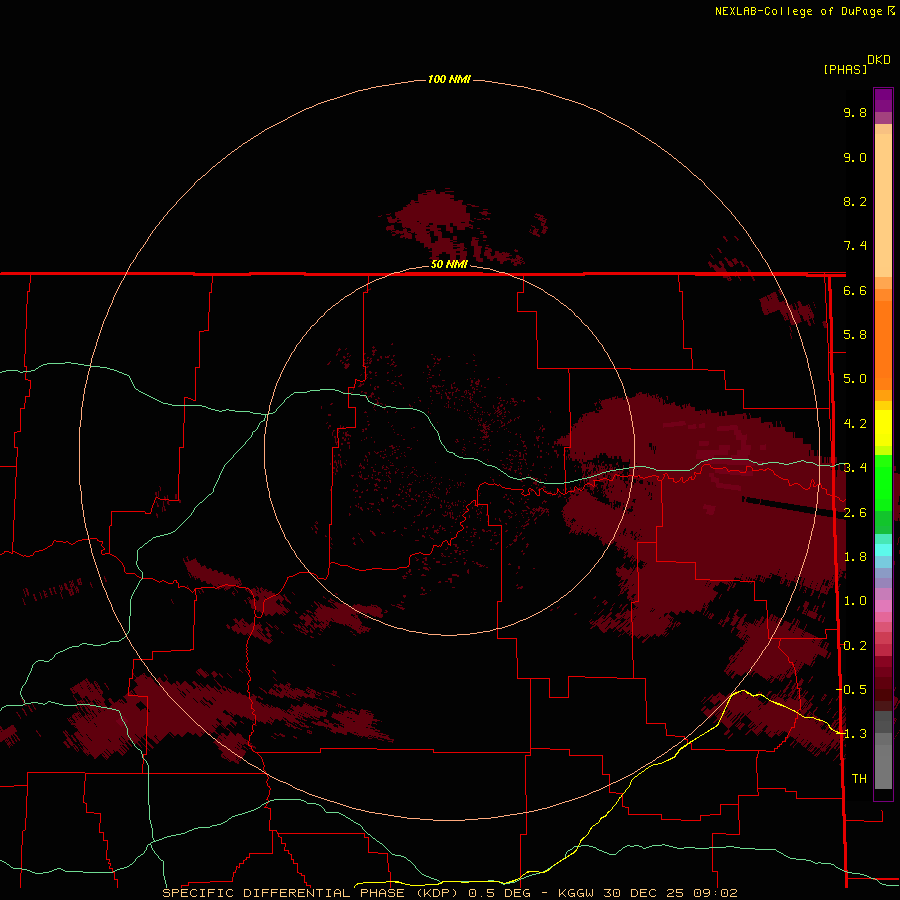Click the 50 NMI range ring label

click(449, 264)
